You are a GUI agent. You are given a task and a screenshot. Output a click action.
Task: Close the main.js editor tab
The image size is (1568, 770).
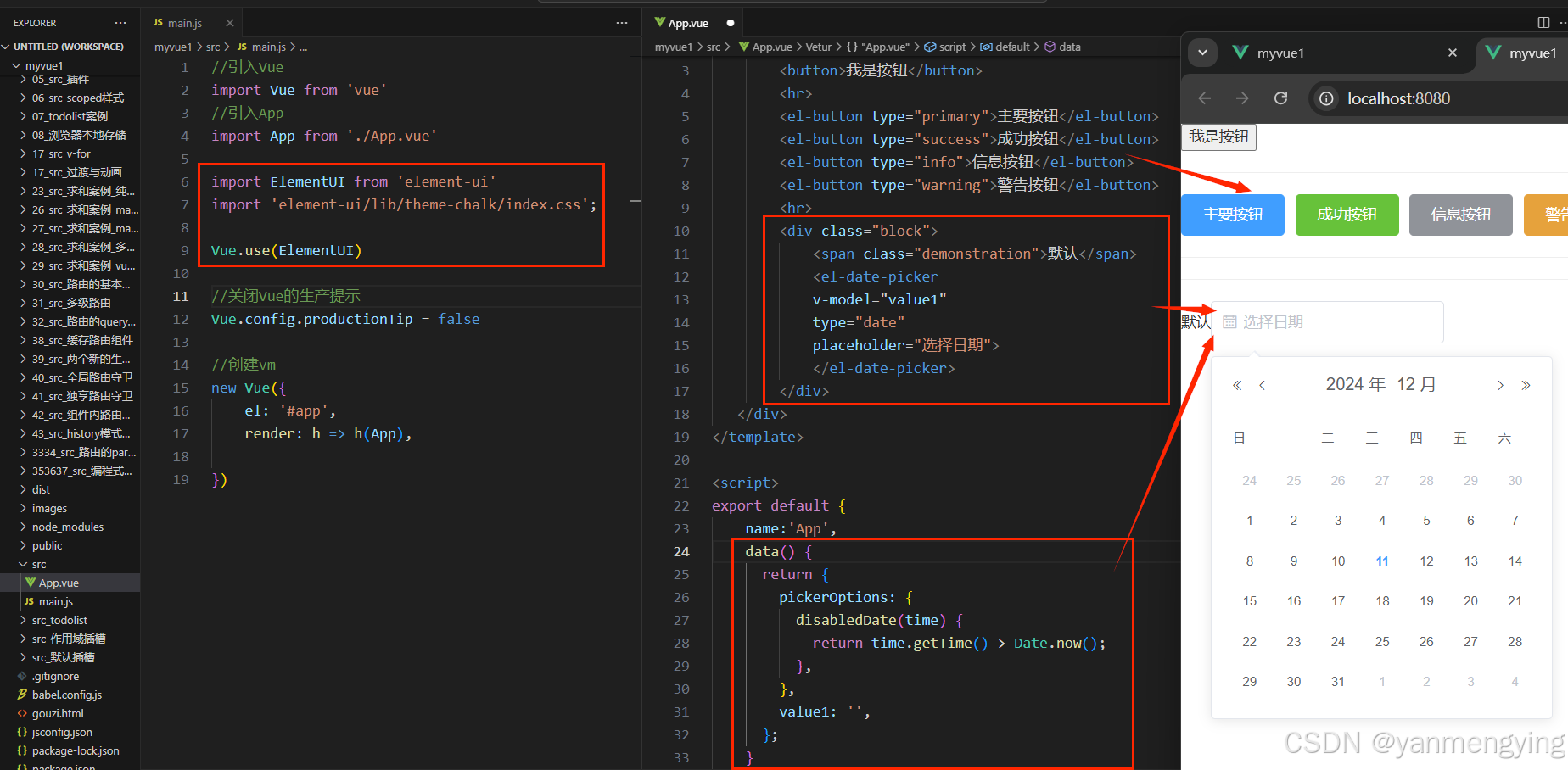click(x=230, y=23)
